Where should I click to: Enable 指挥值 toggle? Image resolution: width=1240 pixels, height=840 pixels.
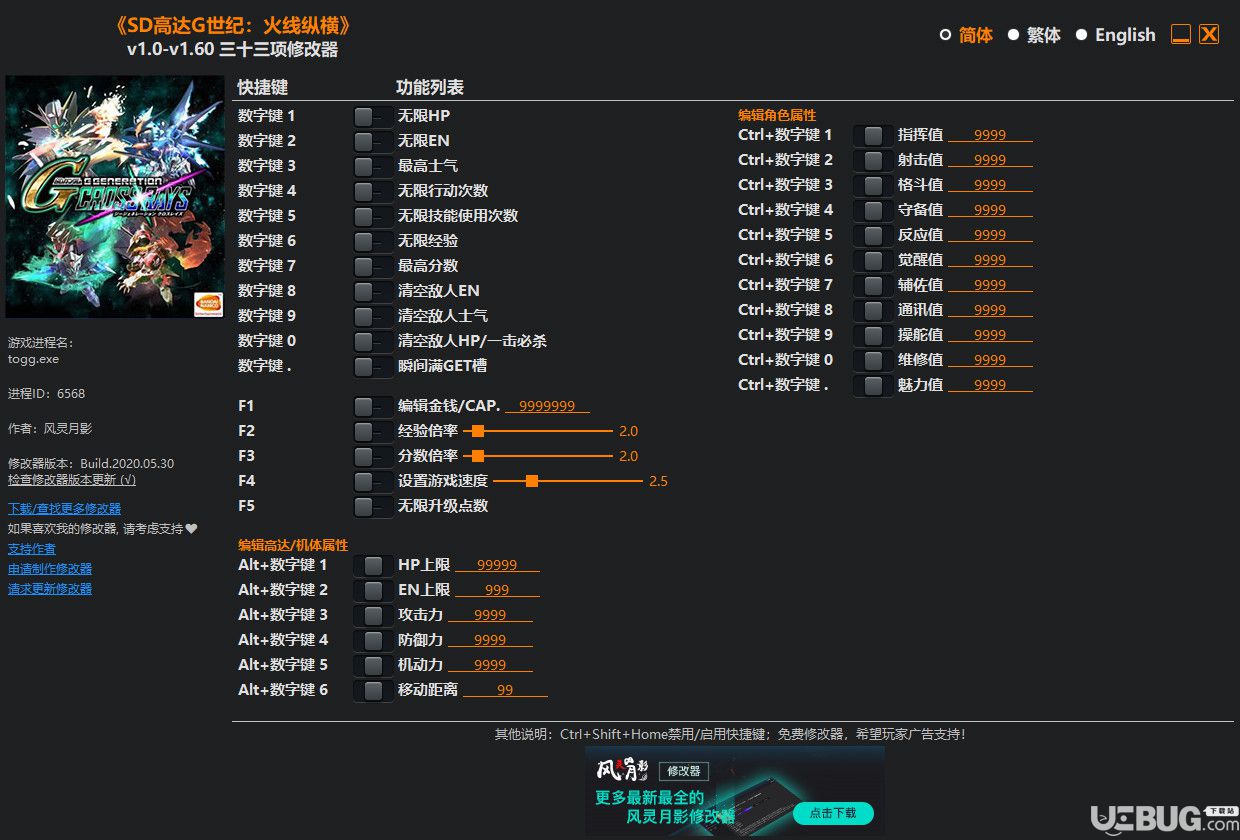tap(873, 135)
